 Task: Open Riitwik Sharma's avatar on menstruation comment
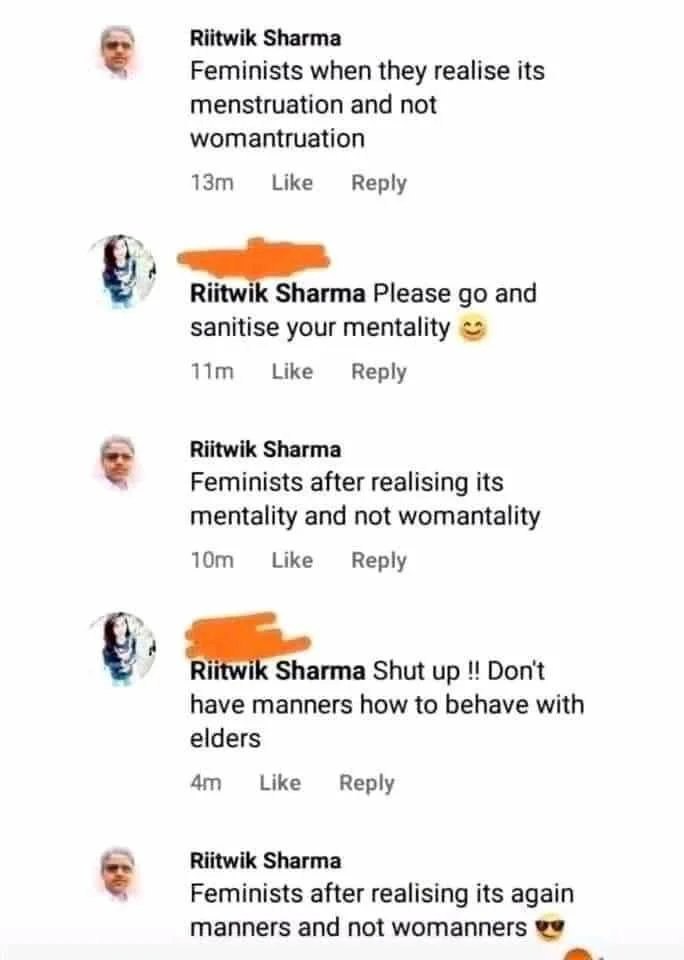click(x=118, y=53)
